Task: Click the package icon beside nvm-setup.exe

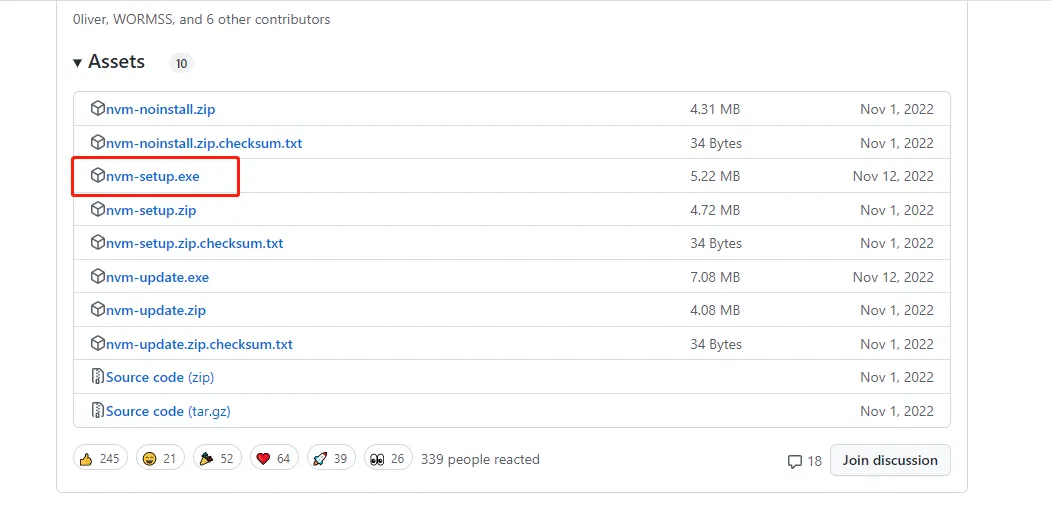Action: [98, 176]
